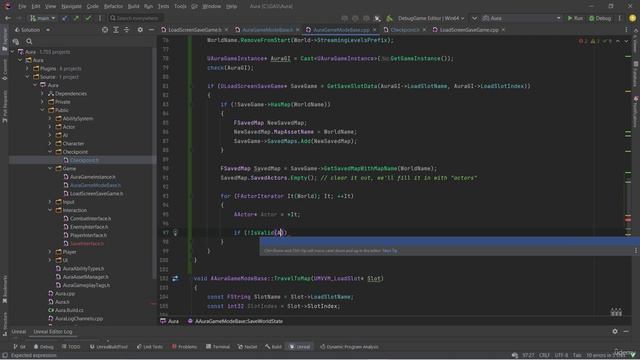Click the gutter override icon on line 102
Image resolution: width=640 pixels, height=360 pixels.
click(175, 278)
